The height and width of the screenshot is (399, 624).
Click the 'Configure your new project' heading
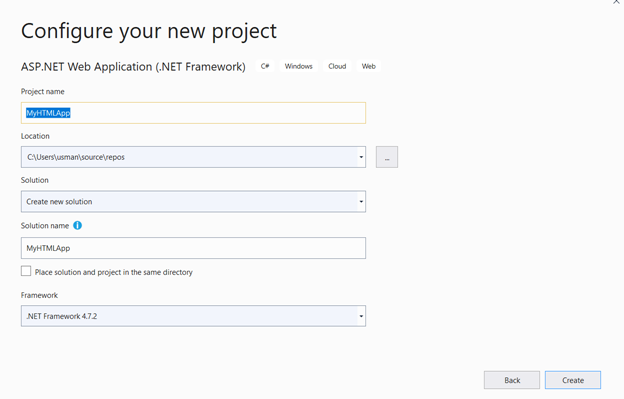coord(149,31)
